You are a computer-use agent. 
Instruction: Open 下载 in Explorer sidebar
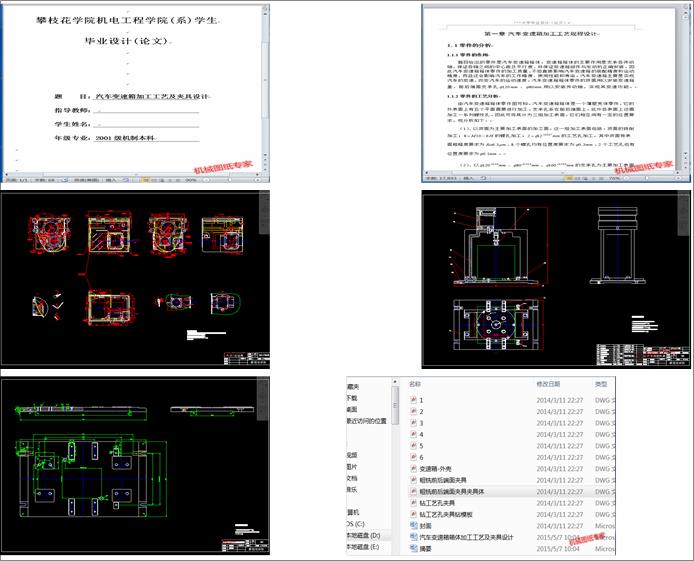point(352,398)
